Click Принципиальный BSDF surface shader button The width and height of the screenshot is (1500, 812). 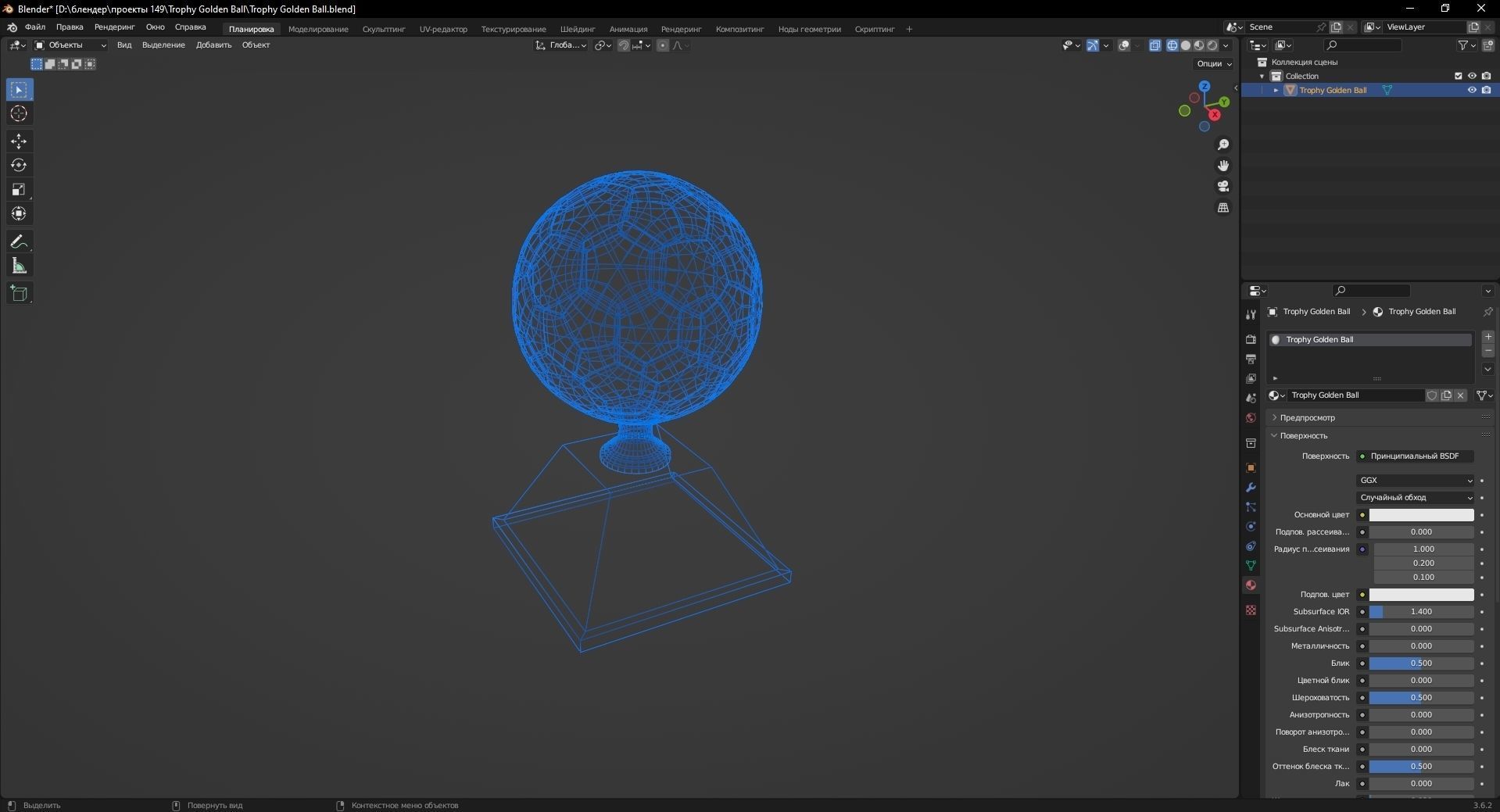1415,456
